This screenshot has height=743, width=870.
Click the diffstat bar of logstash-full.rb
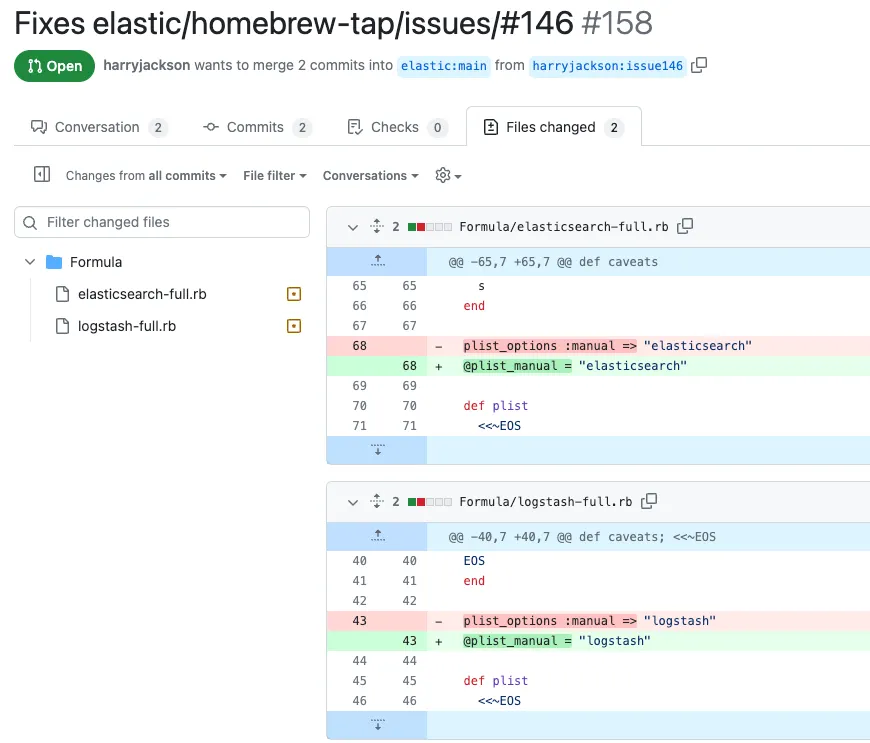(429, 502)
